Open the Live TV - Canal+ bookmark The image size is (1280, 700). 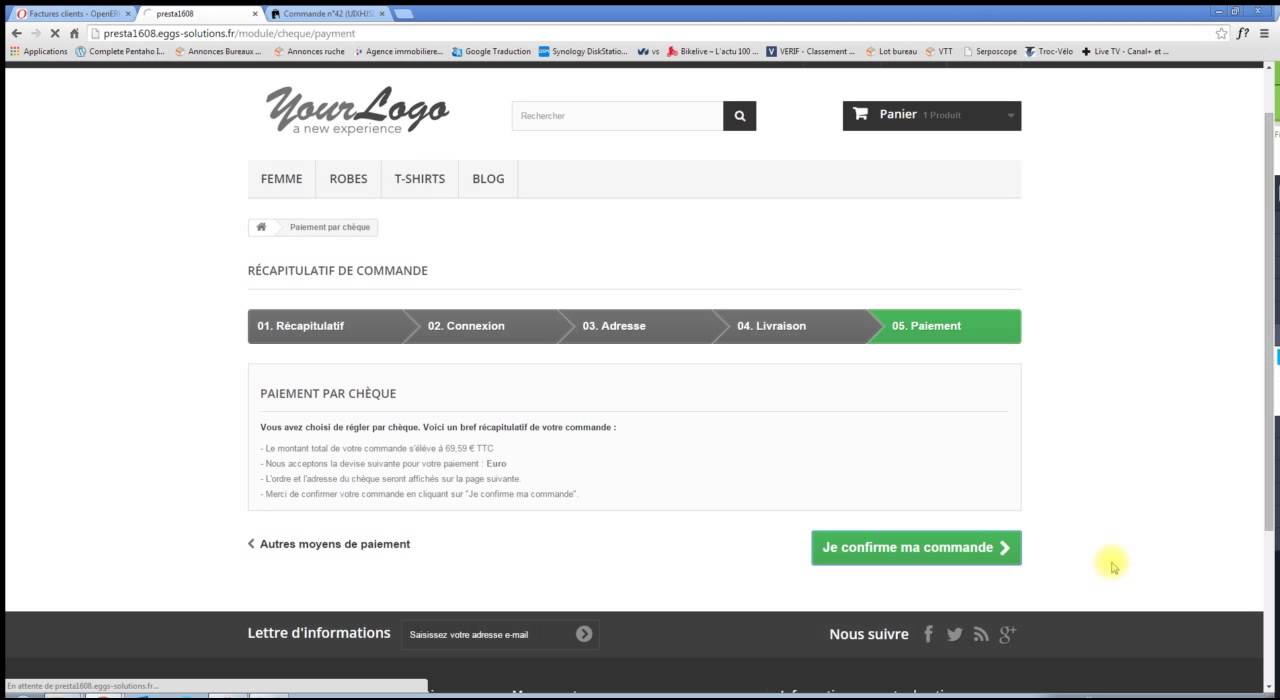tap(1124, 51)
